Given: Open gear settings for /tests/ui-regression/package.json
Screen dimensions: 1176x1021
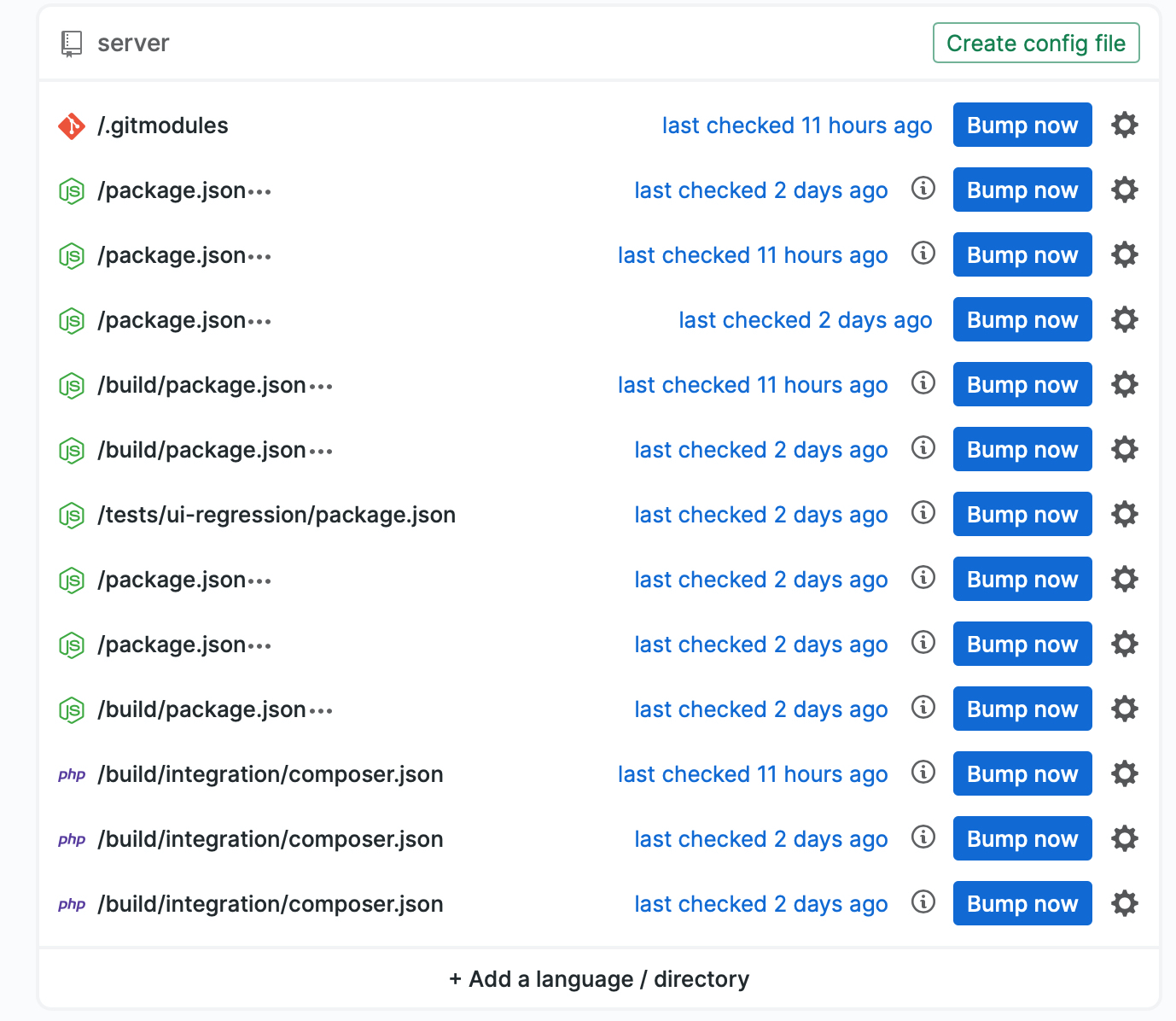Looking at the screenshot, I should [x=1125, y=514].
